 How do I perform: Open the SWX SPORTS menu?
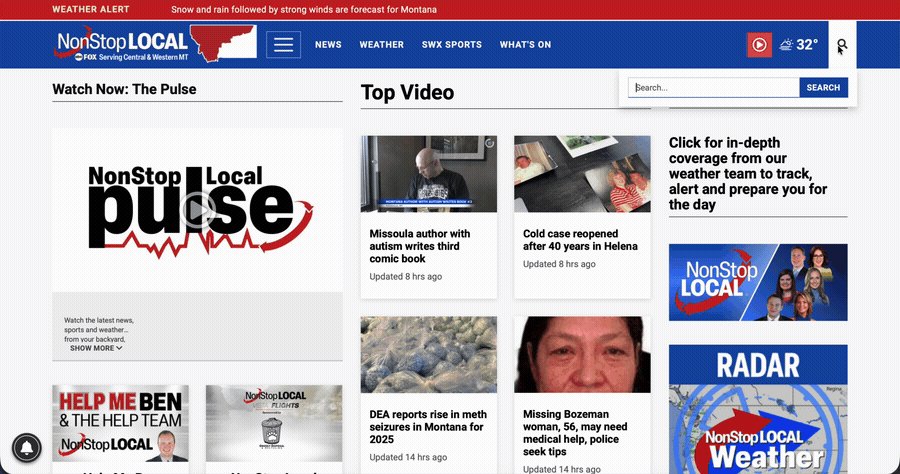pos(452,45)
